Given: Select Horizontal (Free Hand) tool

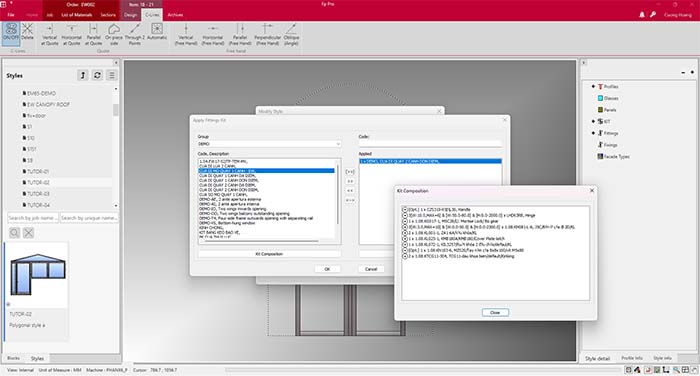Looking at the screenshot, I should pyautogui.click(x=213, y=34).
